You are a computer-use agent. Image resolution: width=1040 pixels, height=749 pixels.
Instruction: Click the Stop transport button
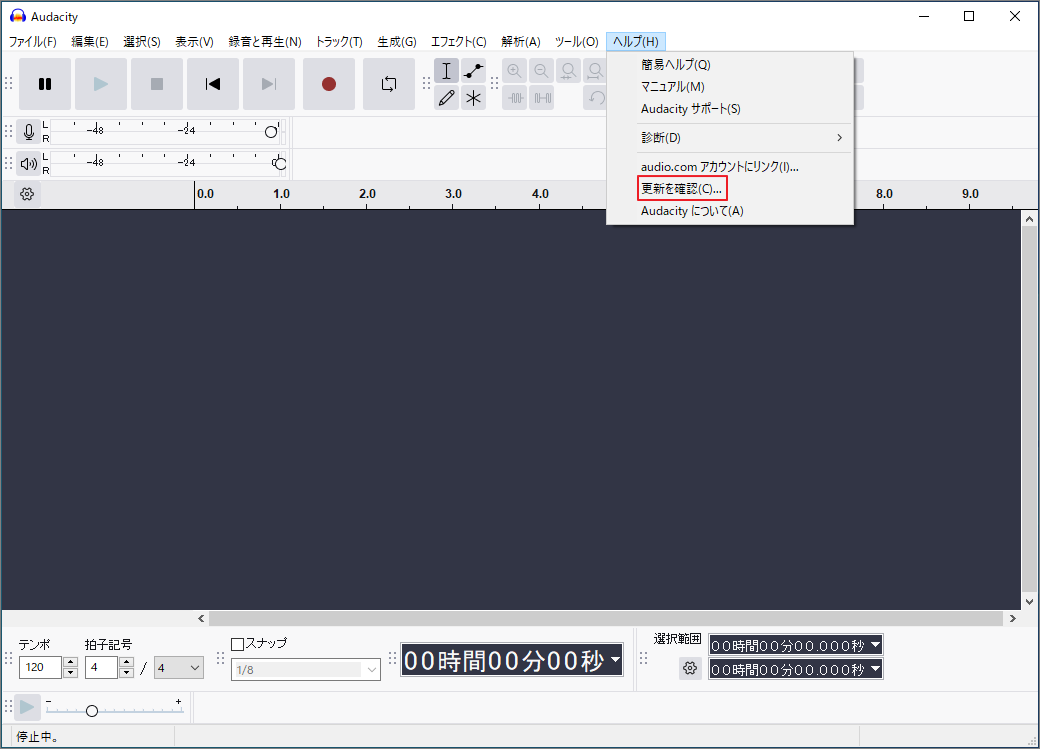(157, 84)
